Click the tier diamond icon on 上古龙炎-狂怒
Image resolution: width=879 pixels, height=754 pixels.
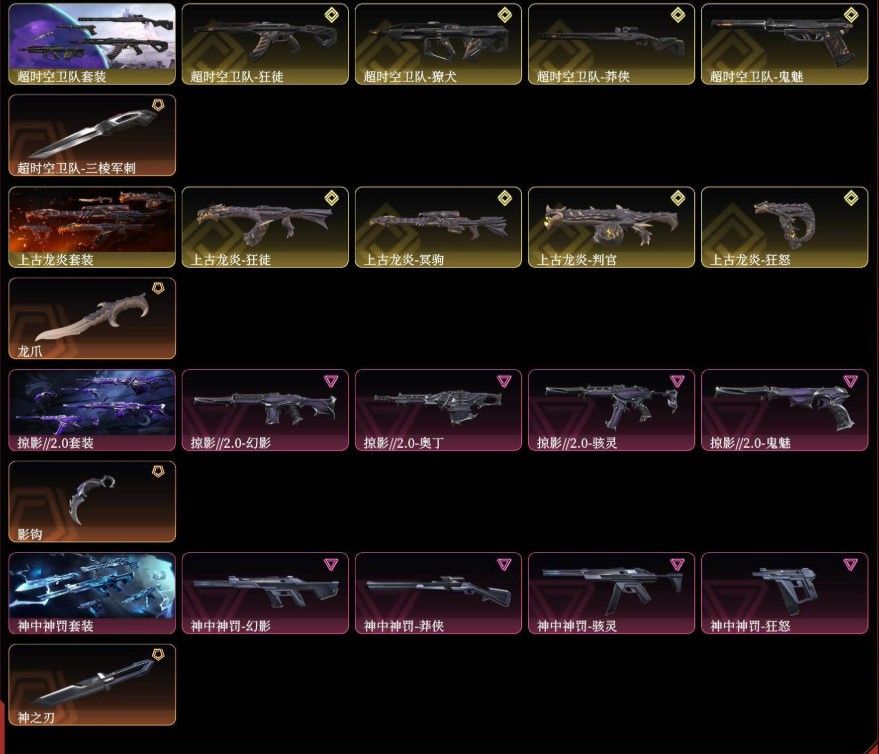coord(851,198)
